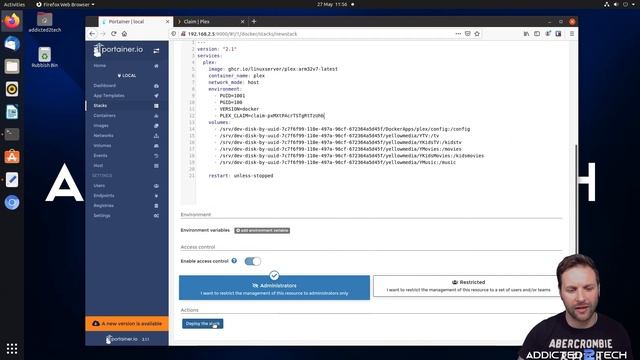Click the Host grid icon
Viewport: 640px width, 360px height.
tap(156, 166)
